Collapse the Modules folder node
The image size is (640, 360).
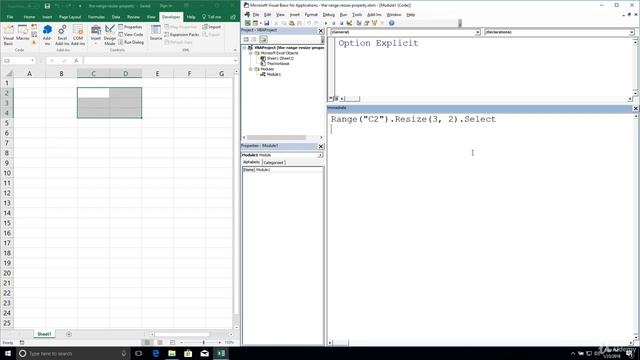pyautogui.click(x=251, y=69)
